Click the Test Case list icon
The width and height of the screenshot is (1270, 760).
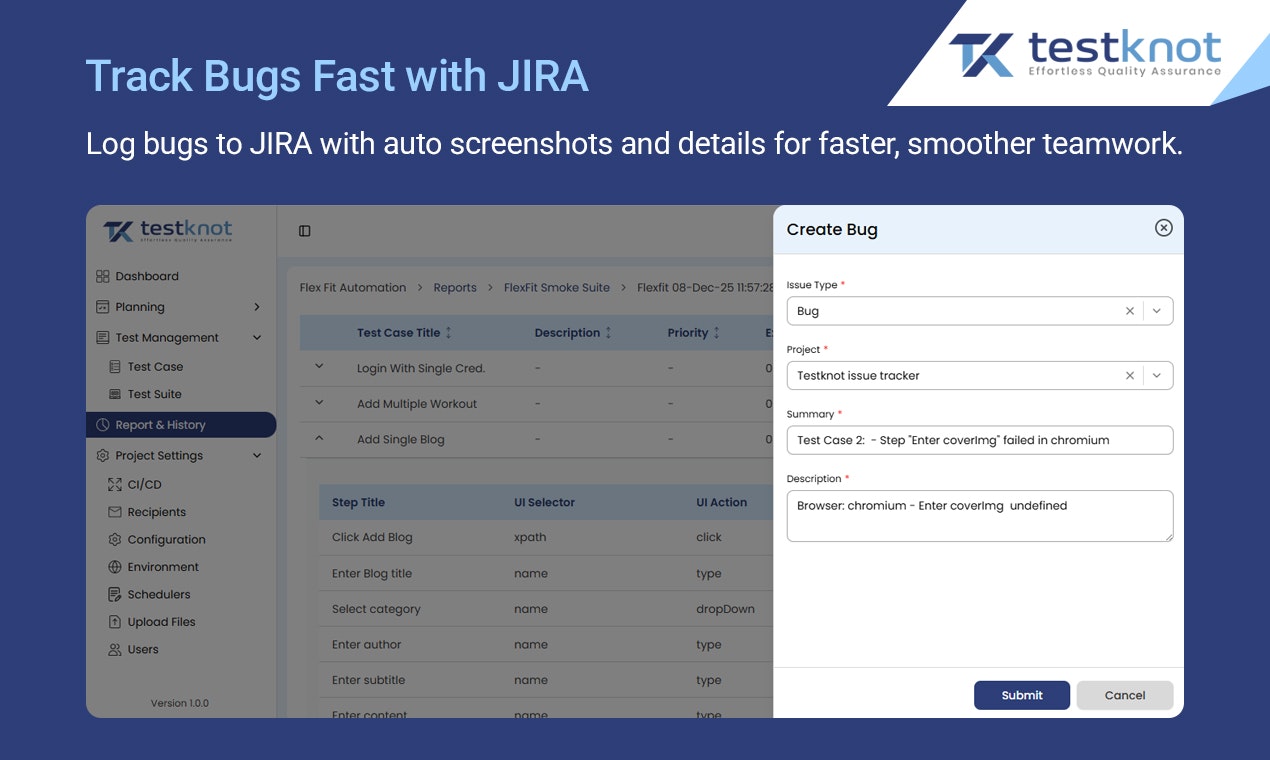115,367
